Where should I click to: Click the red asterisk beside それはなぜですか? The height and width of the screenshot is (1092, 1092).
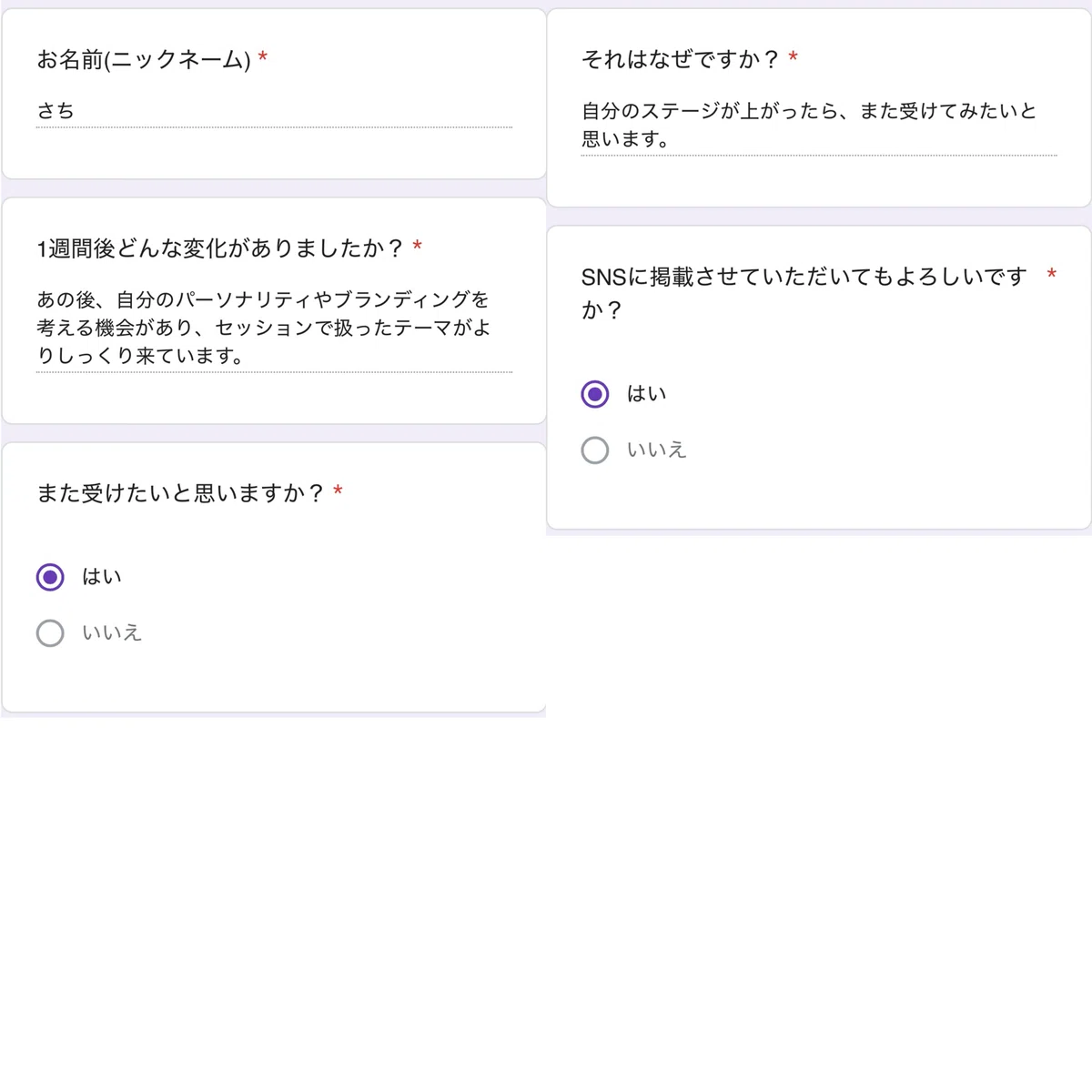point(794,57)
